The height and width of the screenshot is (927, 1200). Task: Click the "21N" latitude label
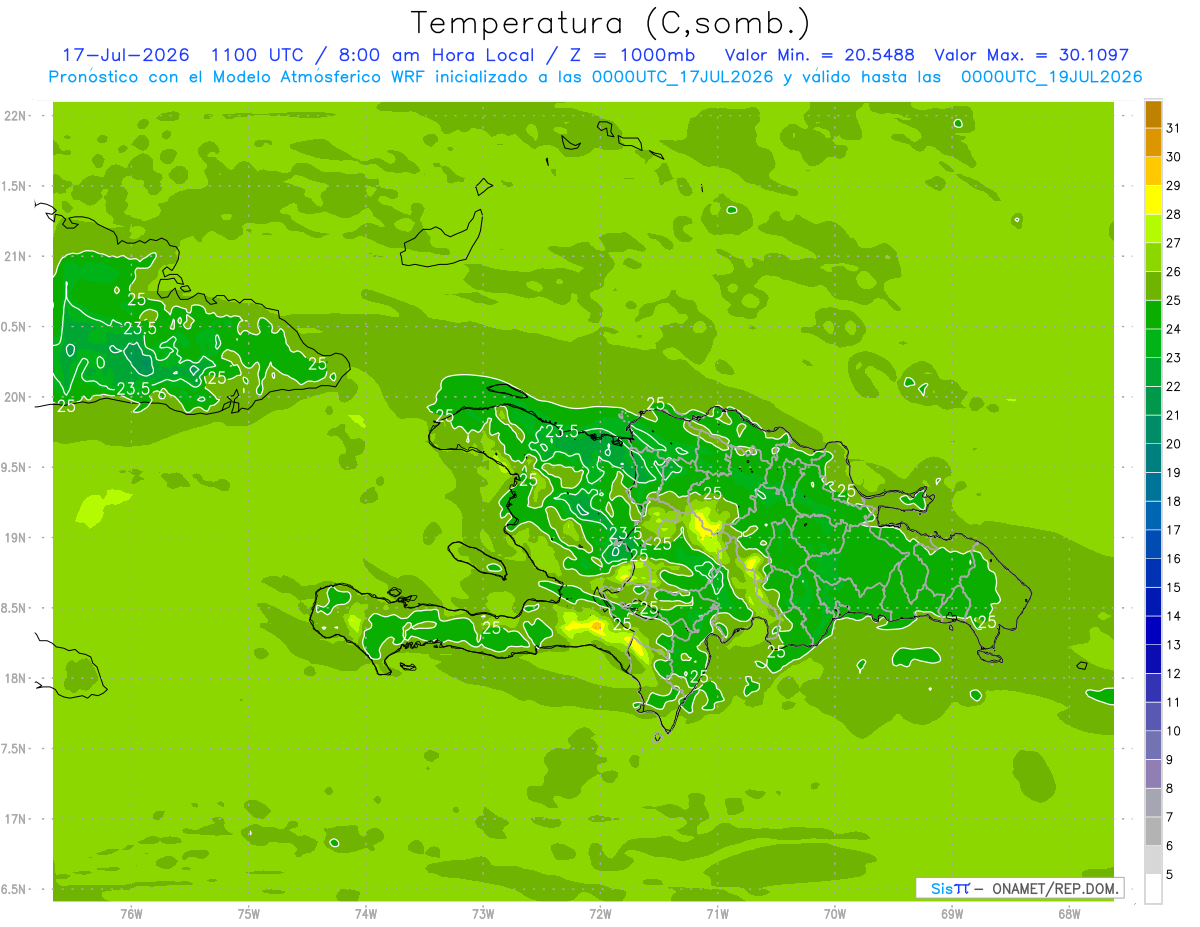(17, 256)
